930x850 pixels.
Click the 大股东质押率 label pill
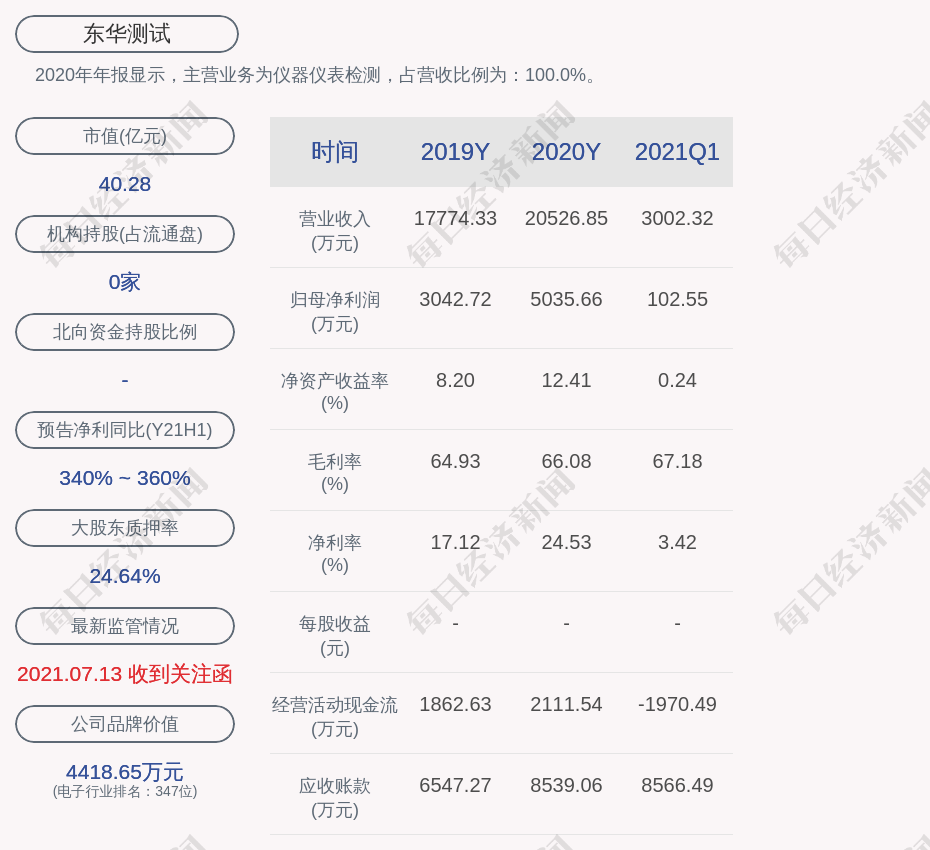pyautogui.click(x=125, y=528)
